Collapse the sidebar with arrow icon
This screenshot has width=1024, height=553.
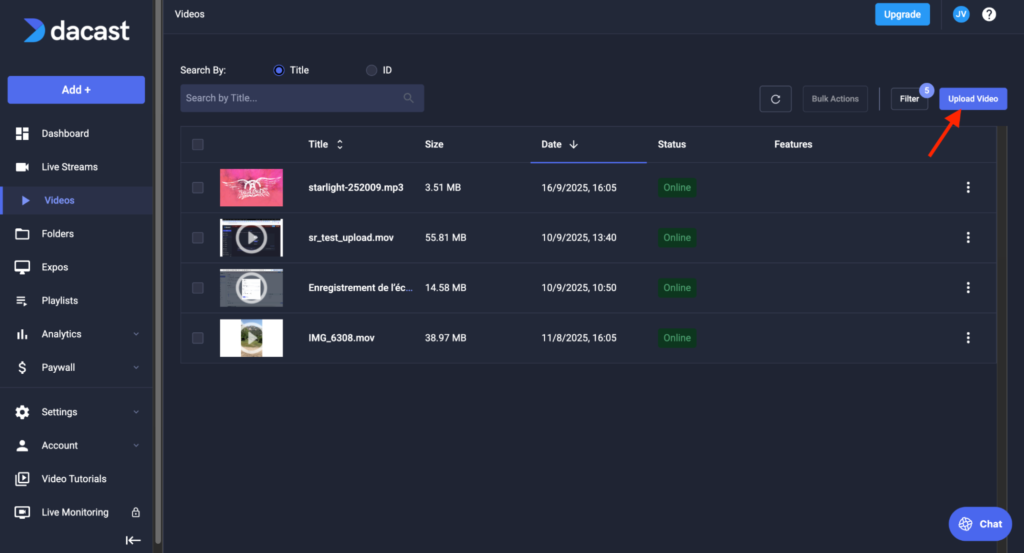tap(132, 540)
